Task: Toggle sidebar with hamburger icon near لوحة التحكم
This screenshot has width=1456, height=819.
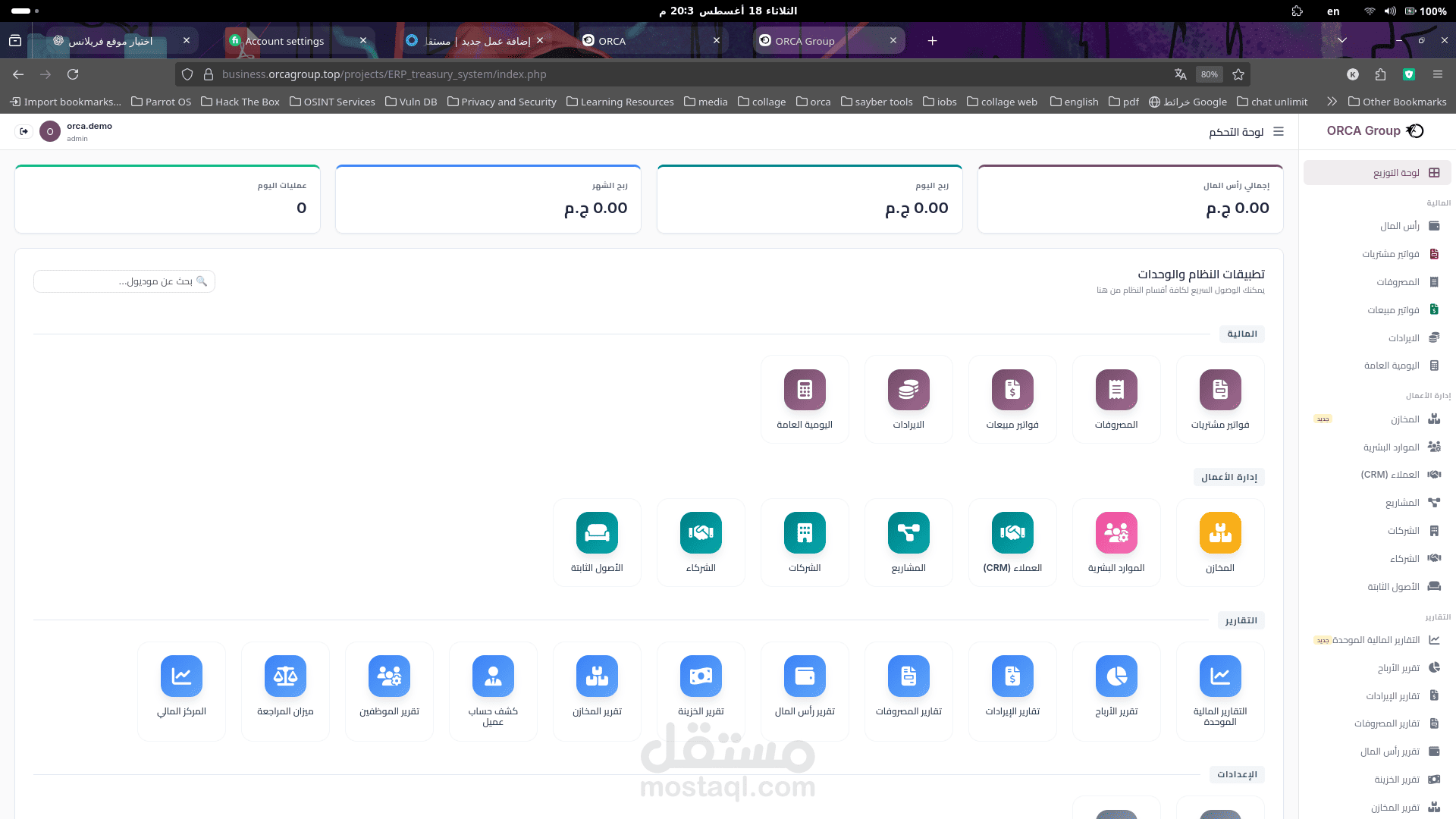Action: pos(1279,131)
